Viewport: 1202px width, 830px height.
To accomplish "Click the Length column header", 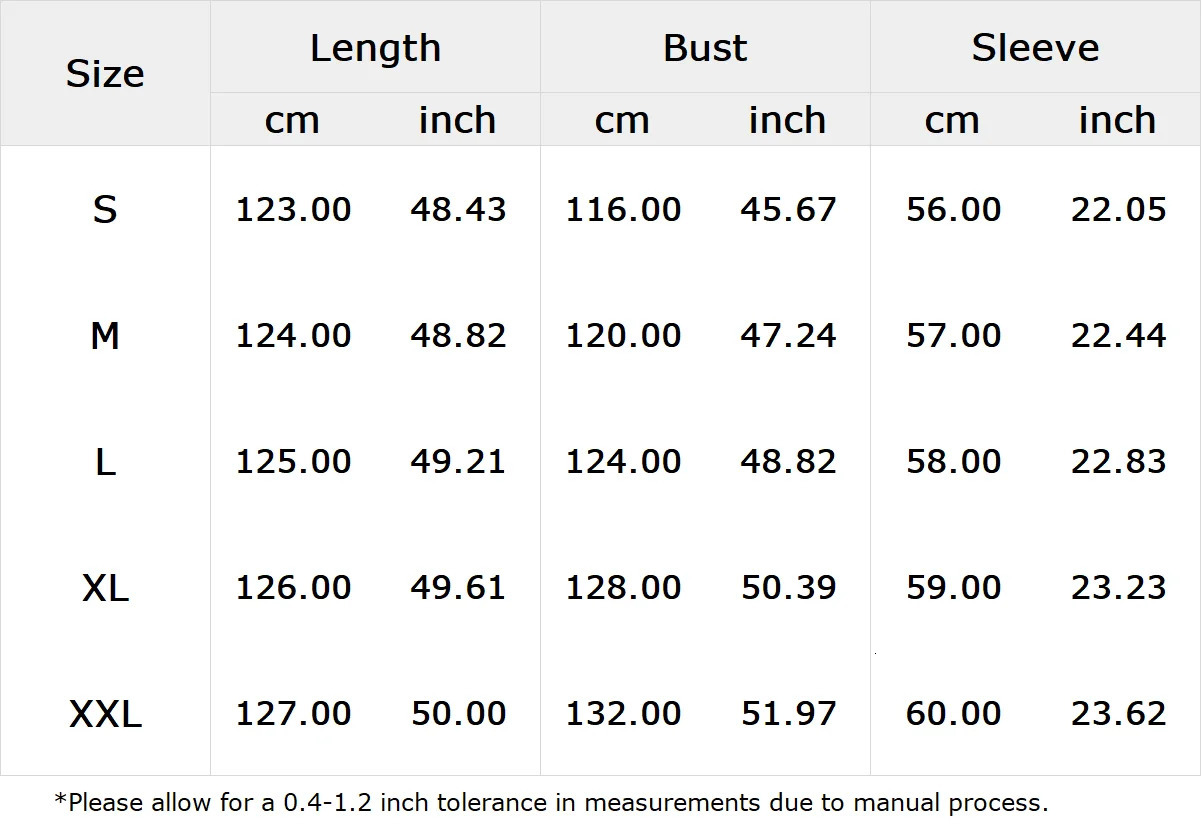I will point(375,48).
